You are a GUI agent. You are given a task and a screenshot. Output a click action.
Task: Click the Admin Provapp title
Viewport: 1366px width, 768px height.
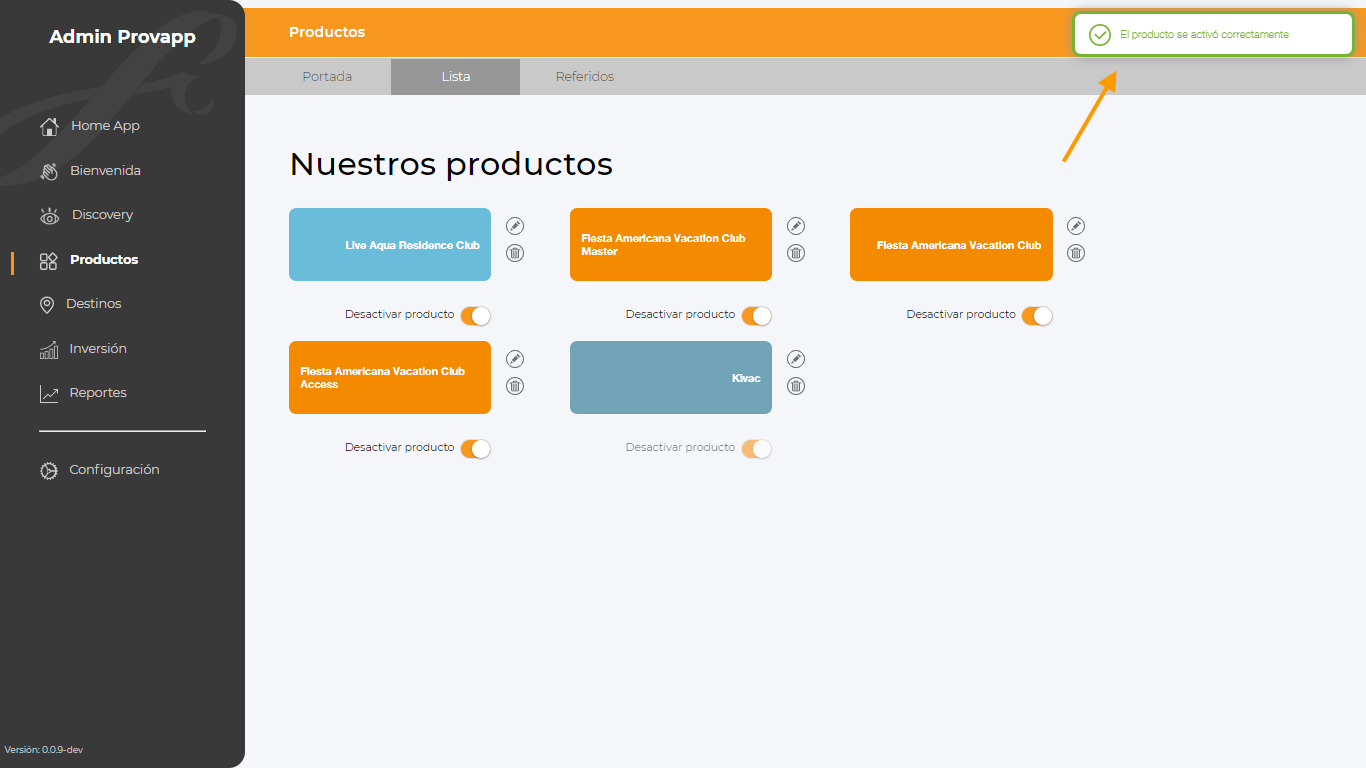click(x=122, y=37)
